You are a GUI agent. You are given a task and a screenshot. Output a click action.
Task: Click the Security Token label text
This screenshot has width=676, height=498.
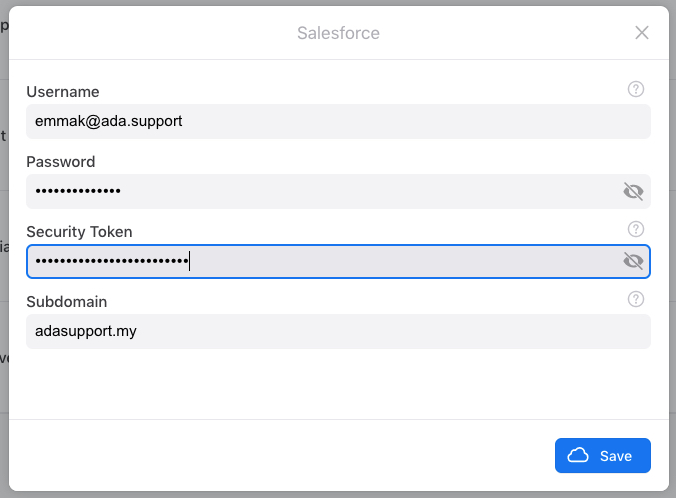(79, 232)
